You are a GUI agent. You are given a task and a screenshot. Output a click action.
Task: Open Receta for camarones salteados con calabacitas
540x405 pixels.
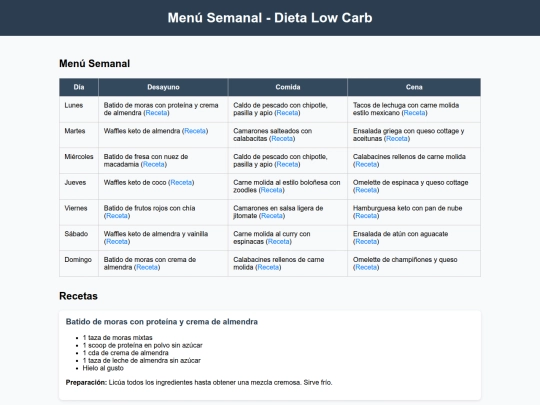tap(282, 138)
